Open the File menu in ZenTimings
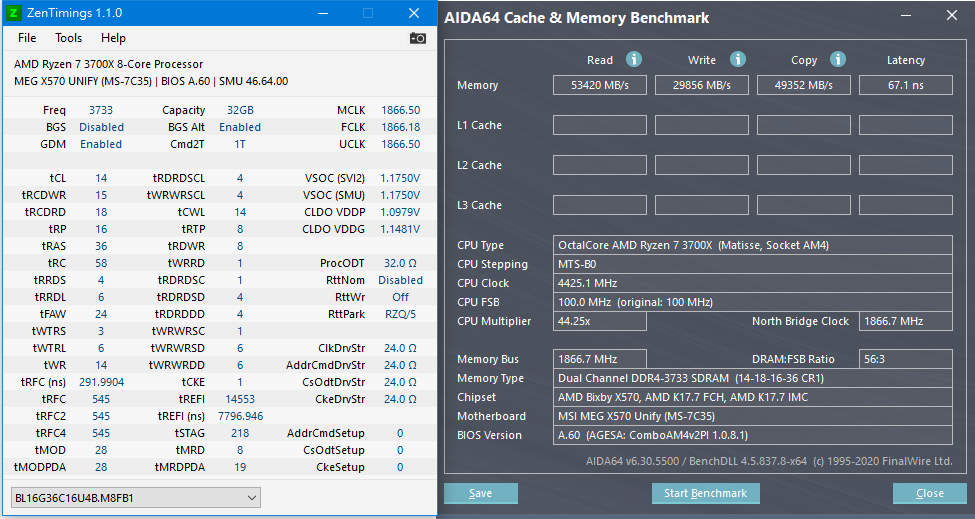This screenshot has width=975, height=519. [x=27, y=38]
